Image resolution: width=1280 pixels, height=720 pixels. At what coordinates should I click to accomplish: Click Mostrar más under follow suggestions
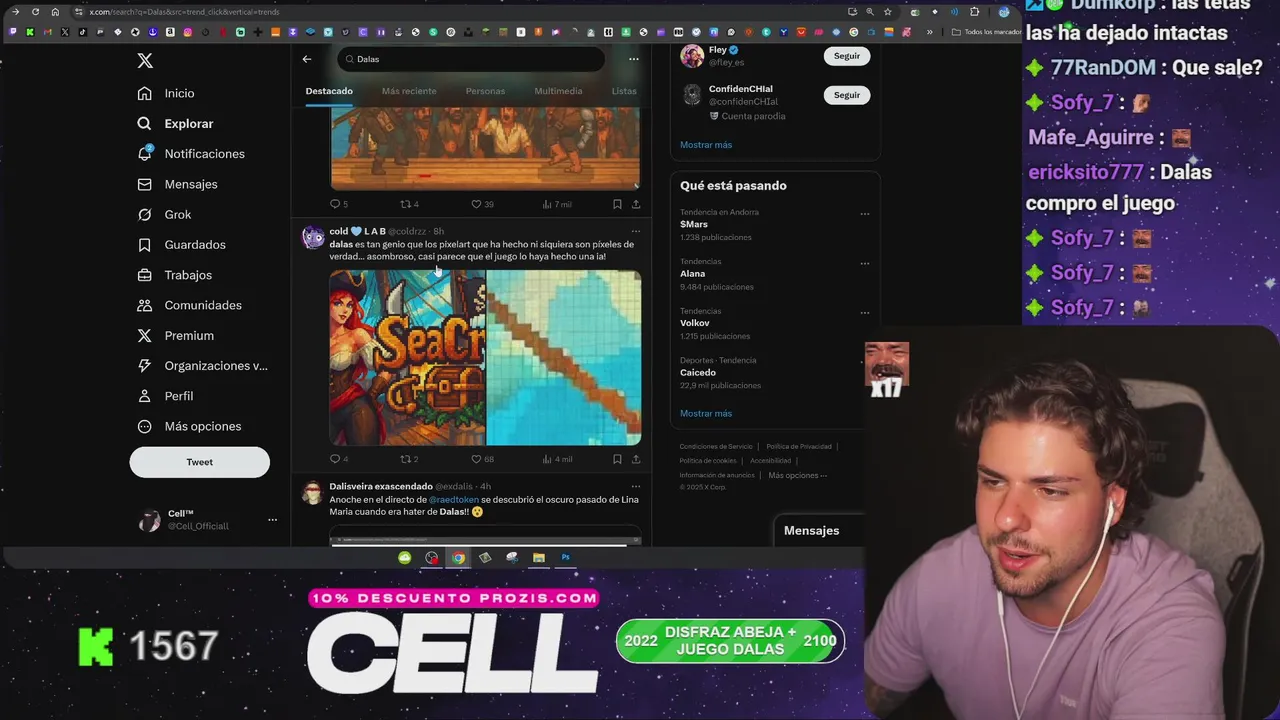[x=706, y=145]
